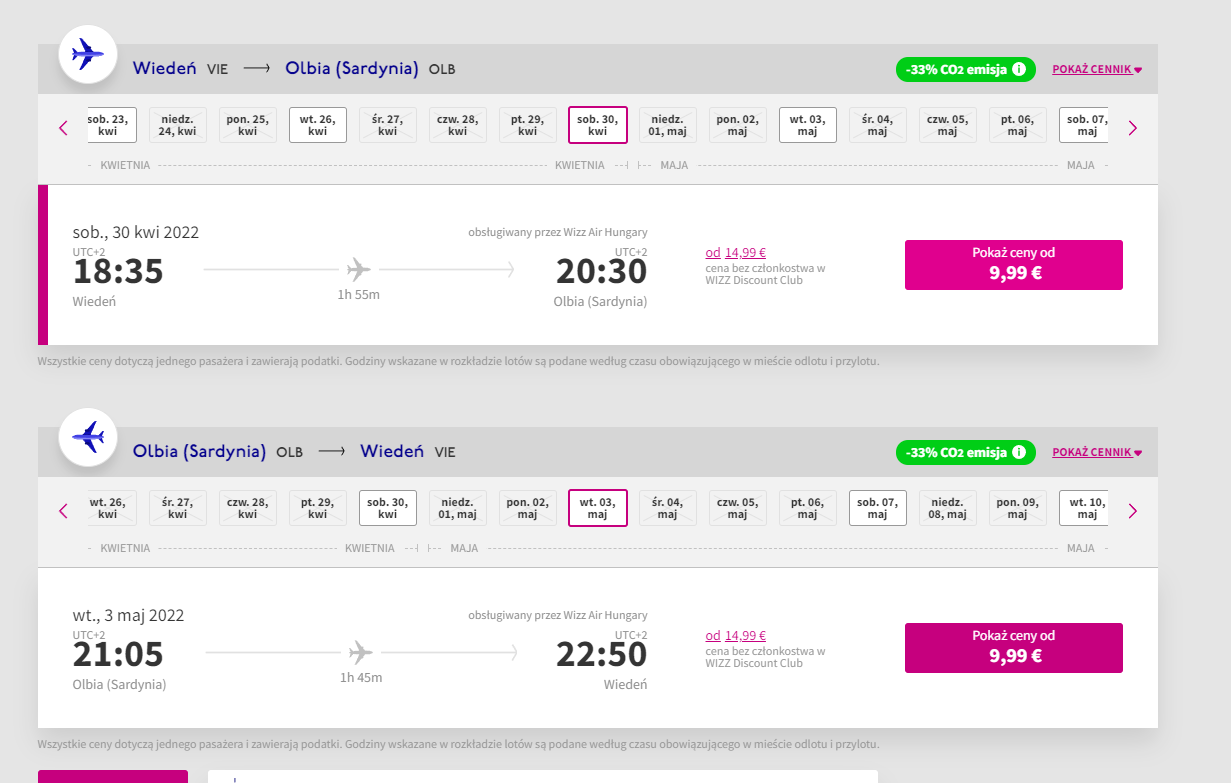
Task: Open CO2 emission info icon for Wiedeń–Olbia
Action: point(1019,69)
